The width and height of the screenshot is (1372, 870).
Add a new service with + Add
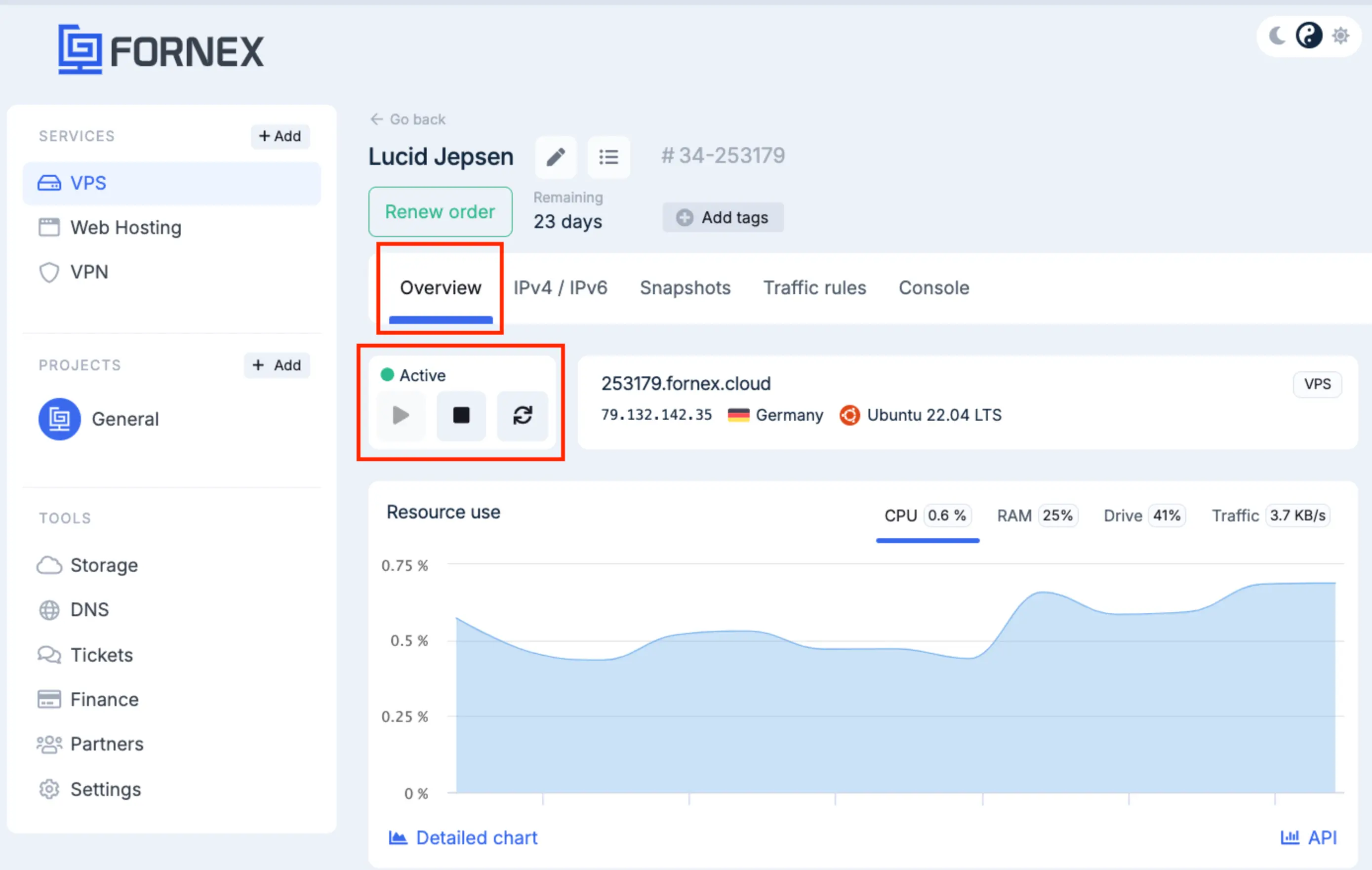coord(280,136)
